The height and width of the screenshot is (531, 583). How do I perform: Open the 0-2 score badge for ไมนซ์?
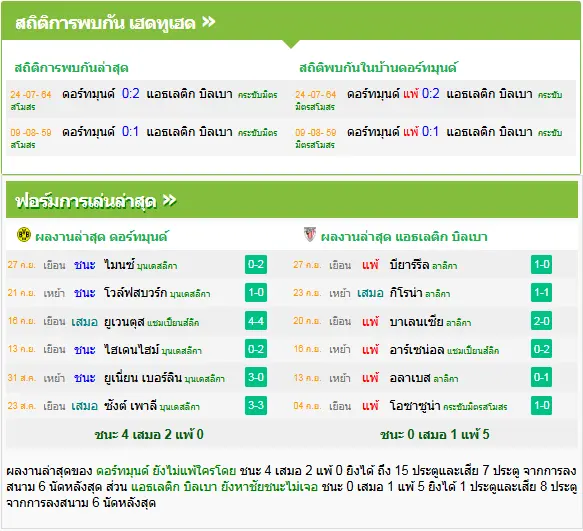coord(256,264)
